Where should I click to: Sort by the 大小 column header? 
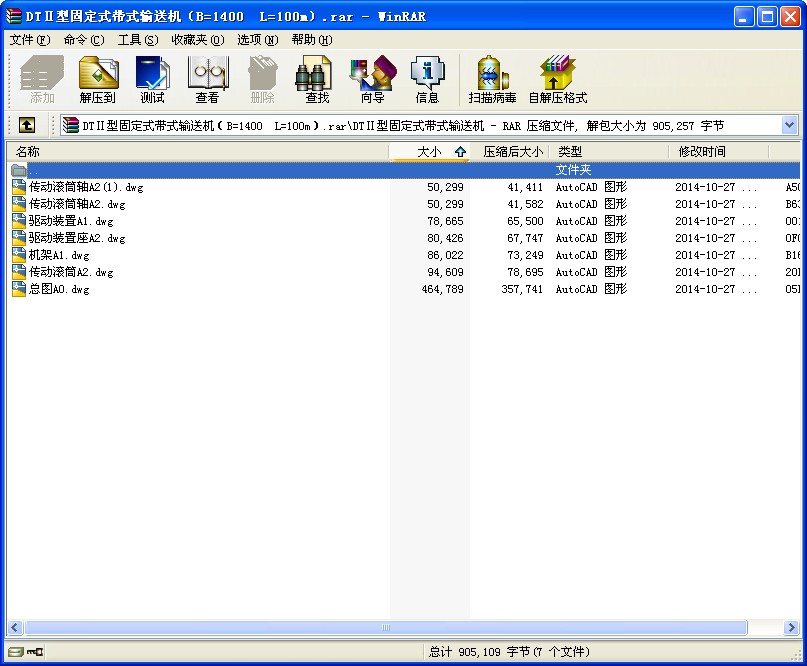point(429,152)
